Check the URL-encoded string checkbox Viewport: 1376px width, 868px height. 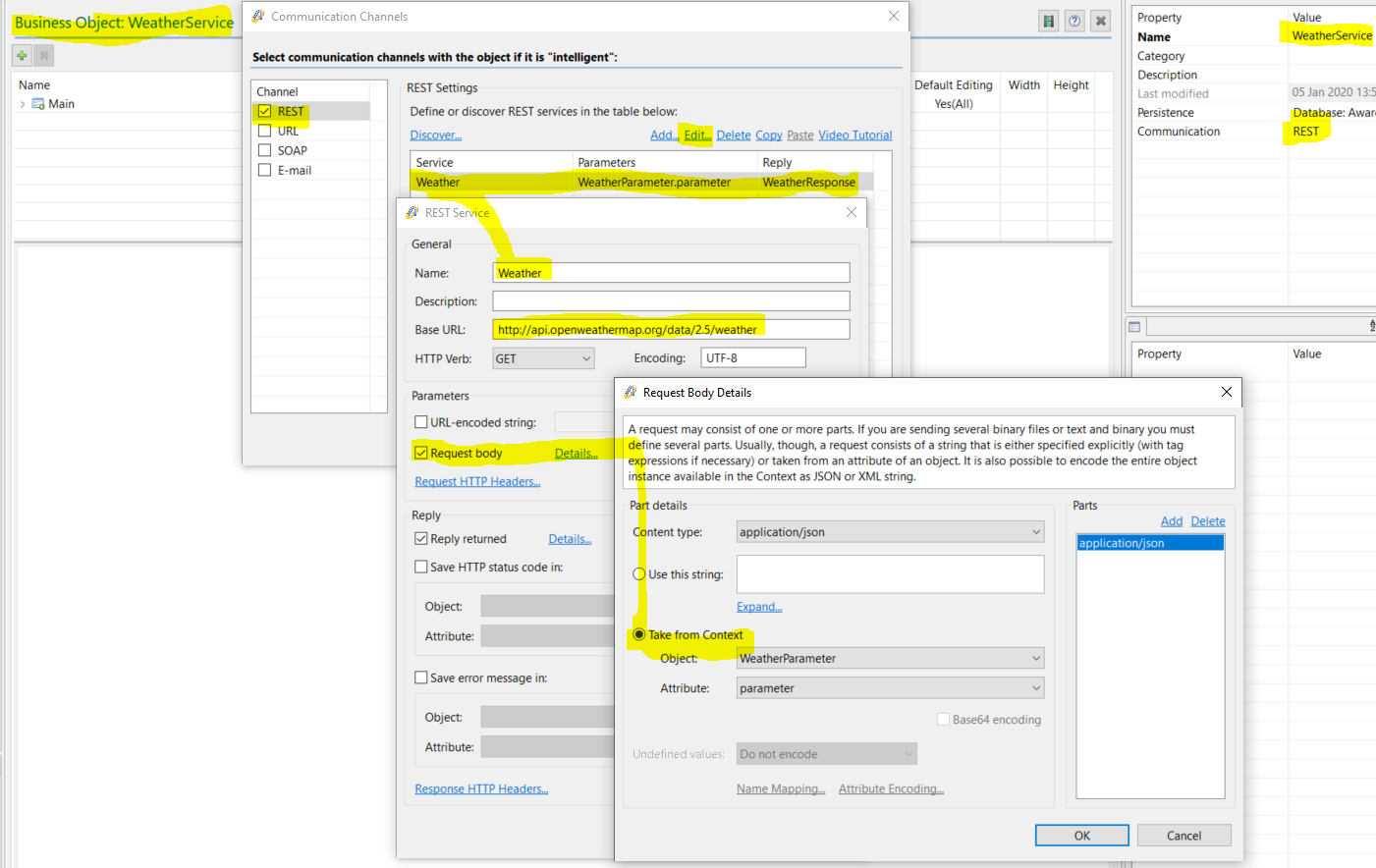tap(421, 422)
